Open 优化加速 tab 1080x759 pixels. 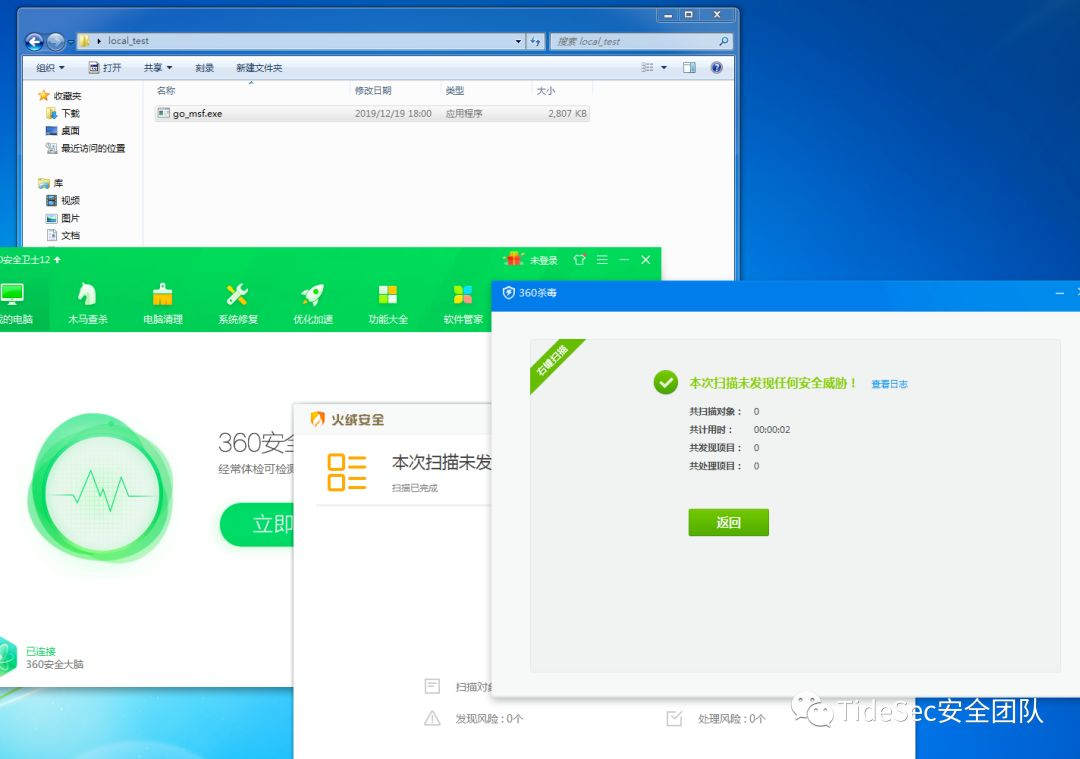pos(313,304)
